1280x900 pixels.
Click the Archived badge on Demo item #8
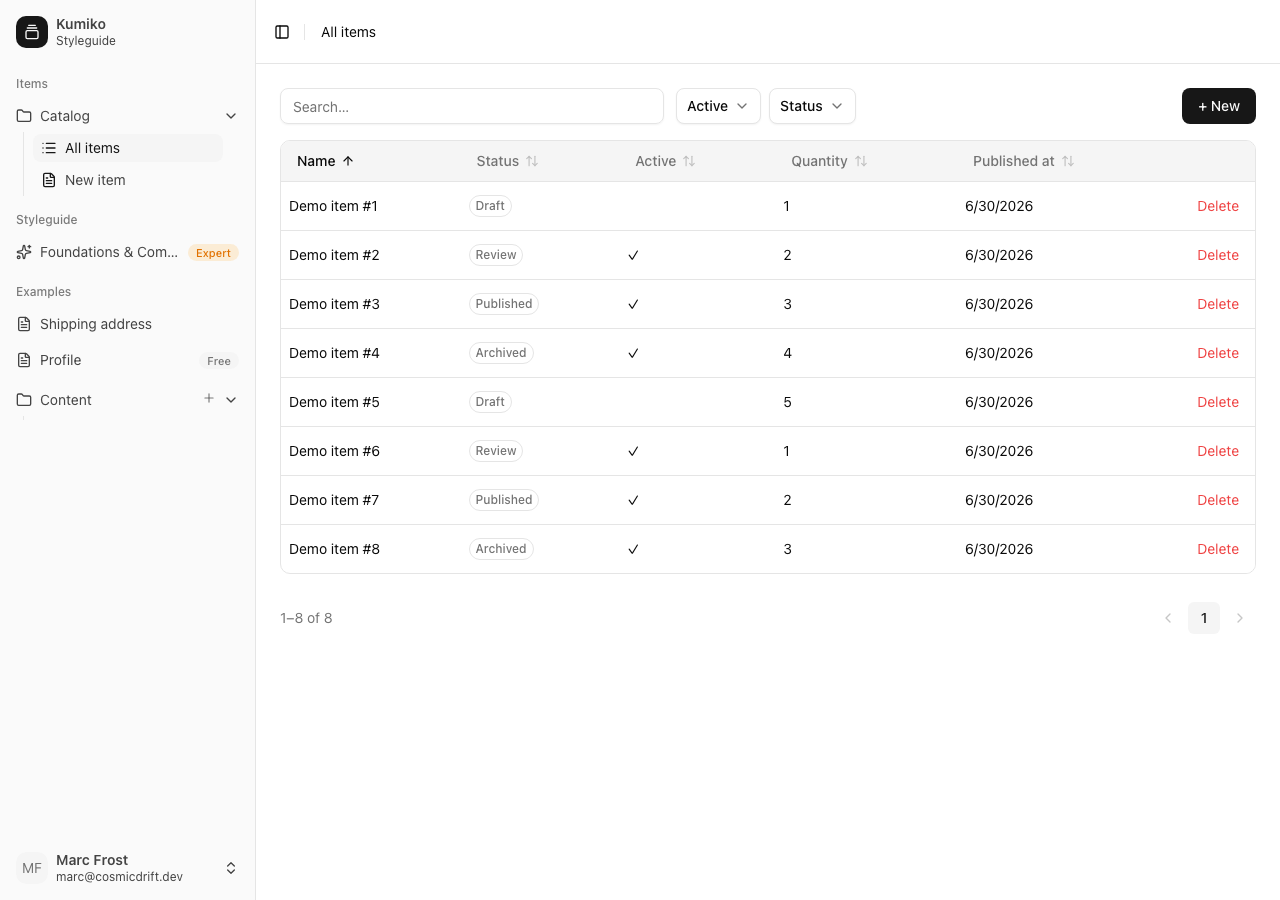[x=501, y=549]
